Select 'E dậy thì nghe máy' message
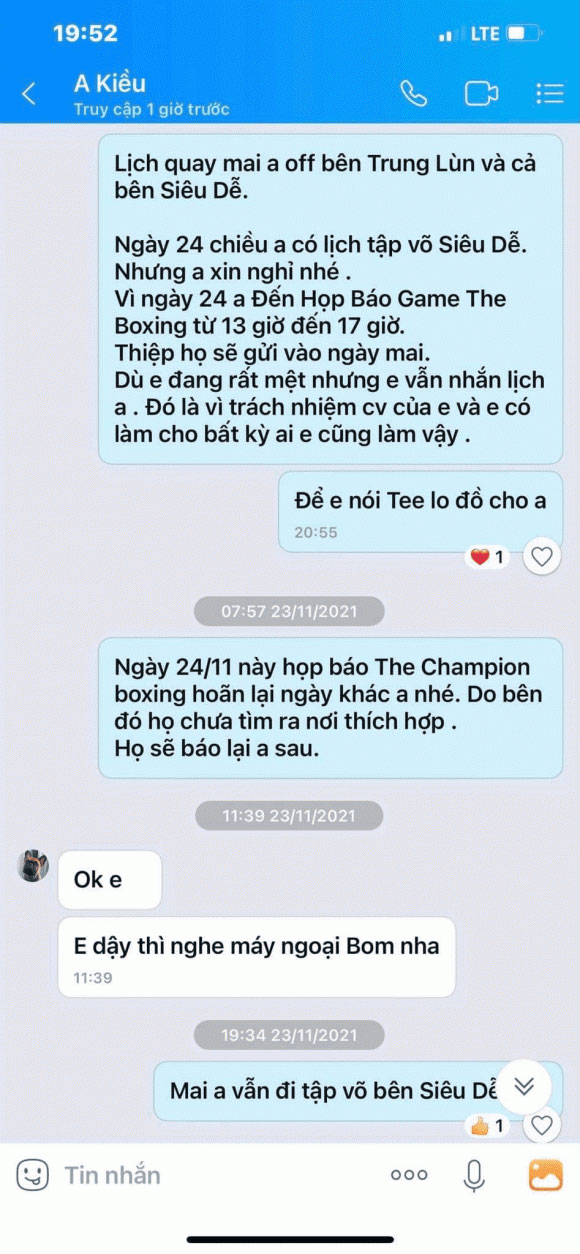Screen dimensions: 580x1254 click(x=257, y=957)
